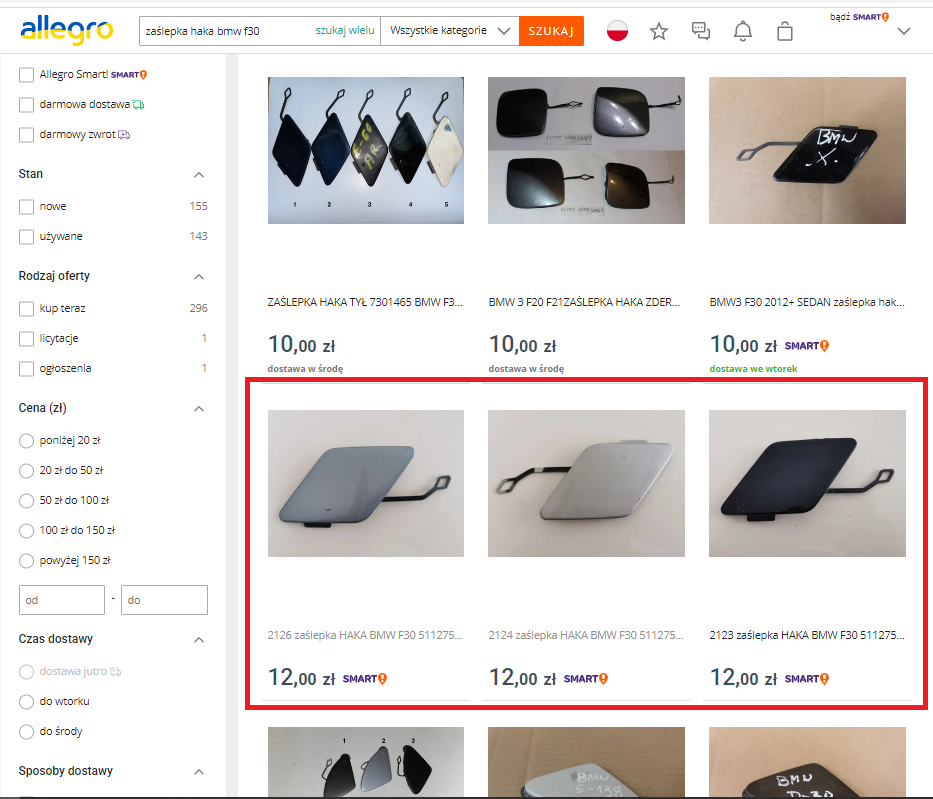Open bottom photo of three numbered covers

[366, 763]
